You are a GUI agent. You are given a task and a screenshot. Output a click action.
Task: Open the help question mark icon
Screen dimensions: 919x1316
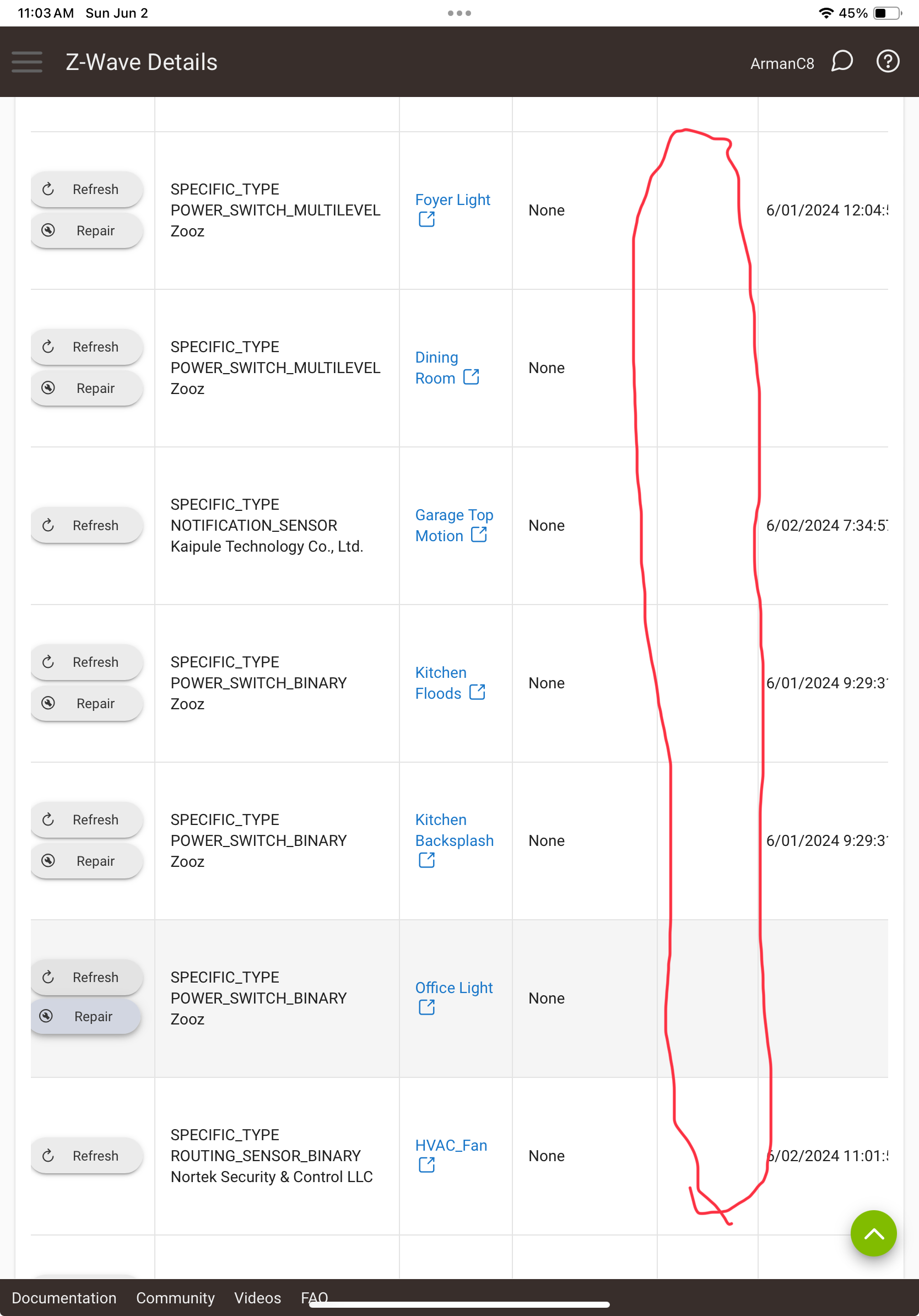click(x=888, y=61)
